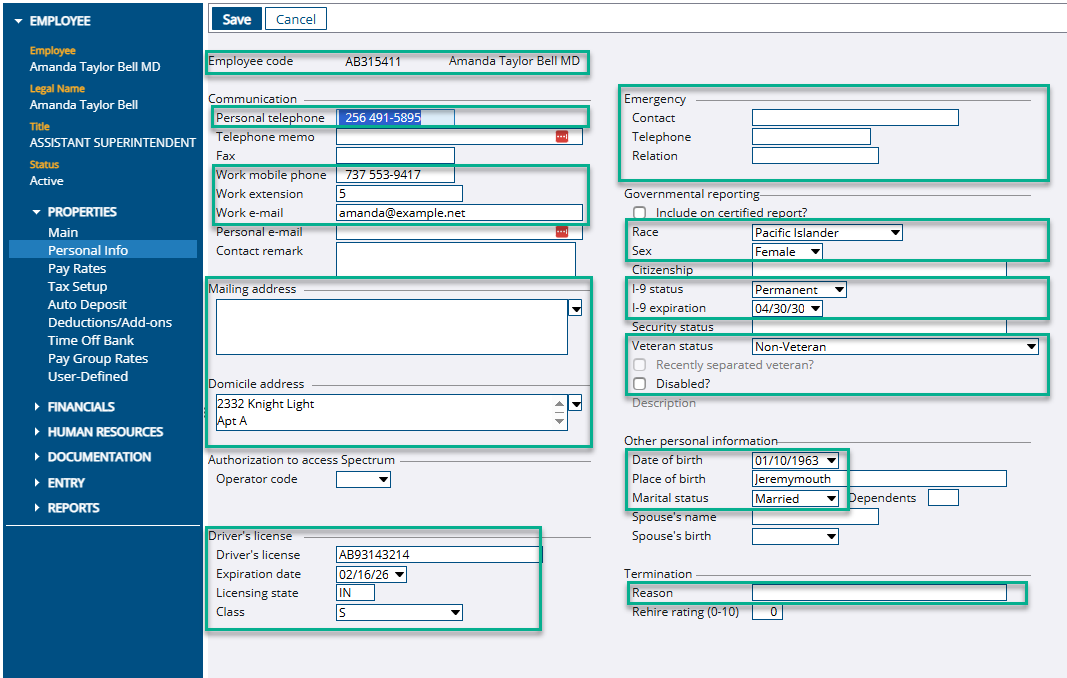Open Pay Group Rates page
Viewport: 1067px width, 678px height.
coord(97,359)
